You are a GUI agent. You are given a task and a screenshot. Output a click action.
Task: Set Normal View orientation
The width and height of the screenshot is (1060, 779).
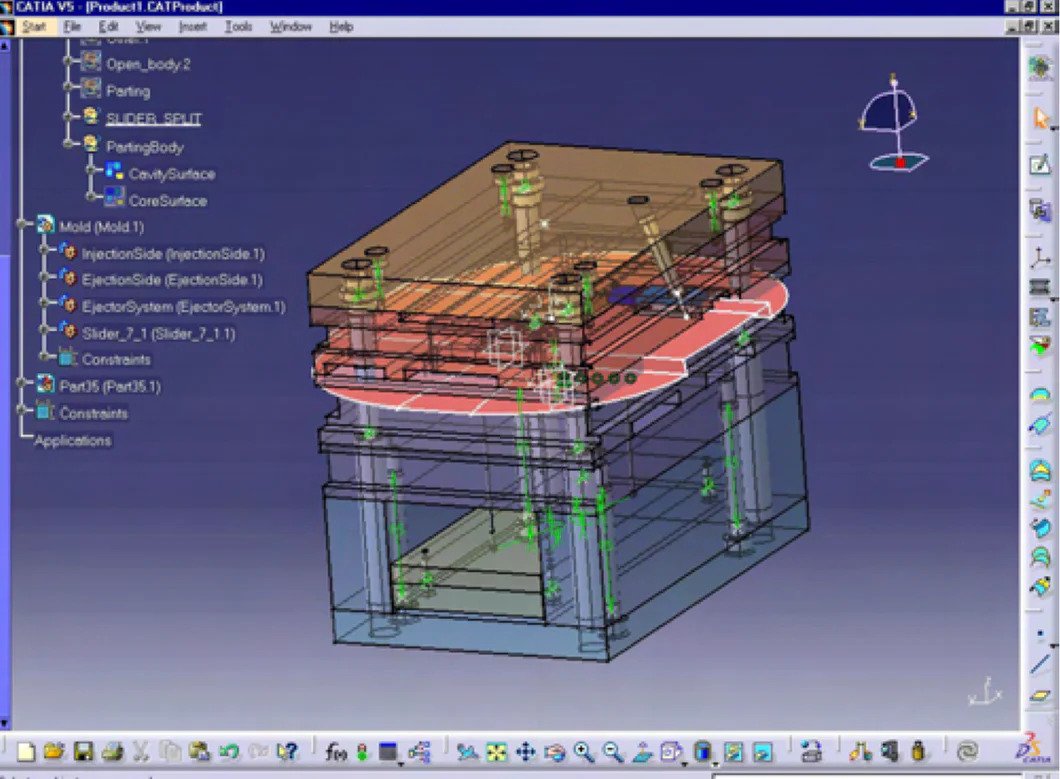[x=642, y=751]
